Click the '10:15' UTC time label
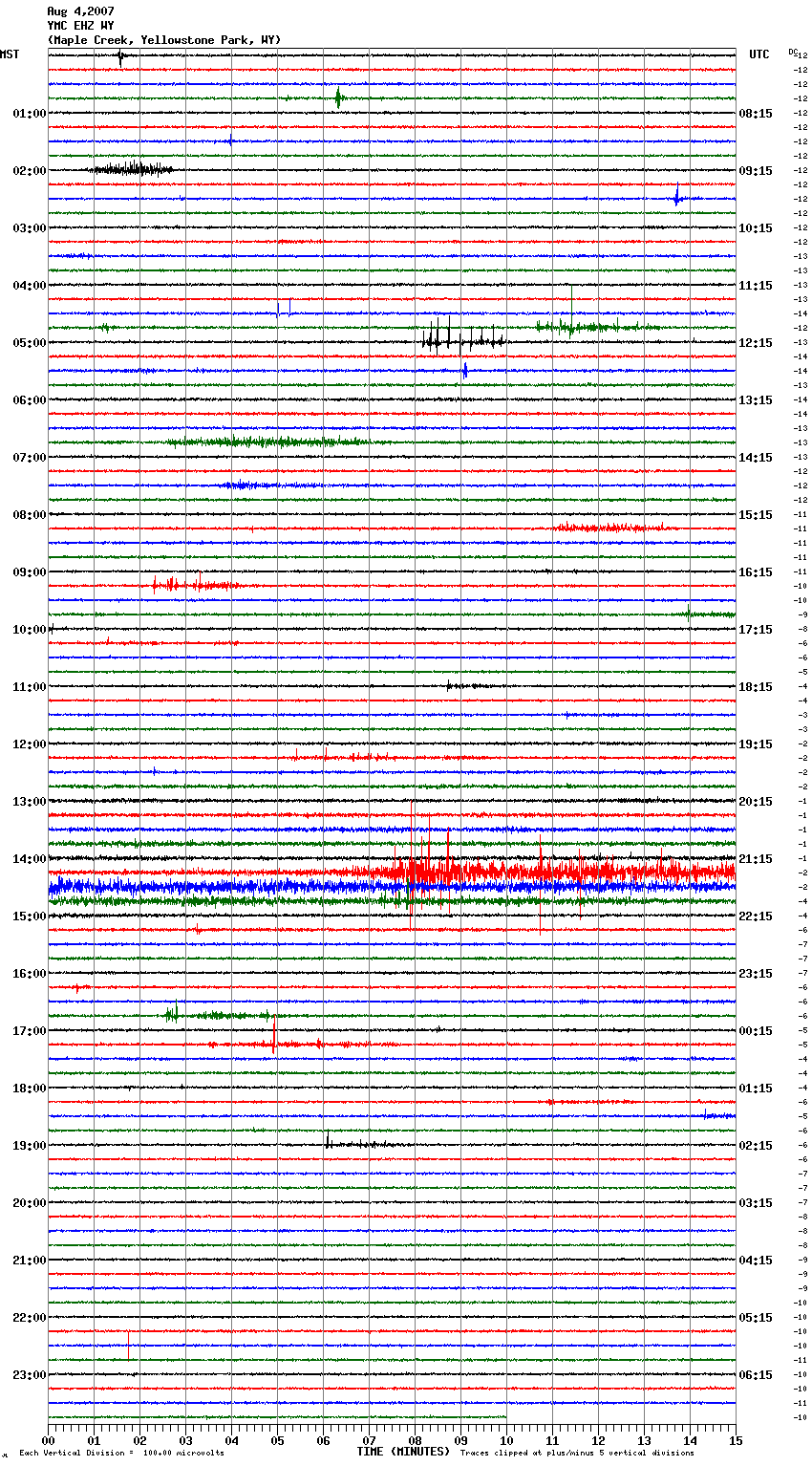This screenshot has height=1466, width=812. tap(756, 228)
